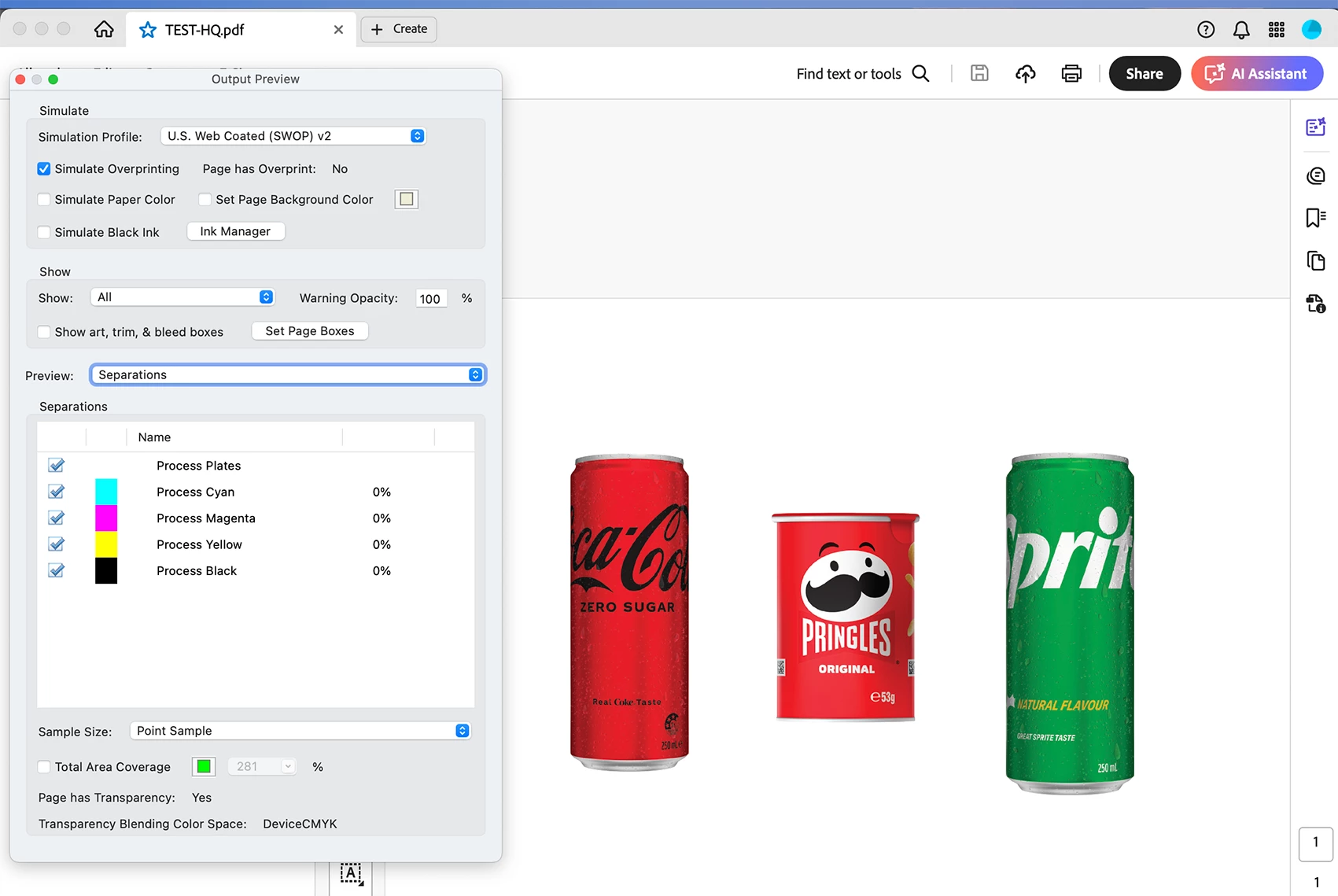Viewport: 1338px width, 896px height.
Task: Enable Set Page Background Color
Action: [205, 200]
